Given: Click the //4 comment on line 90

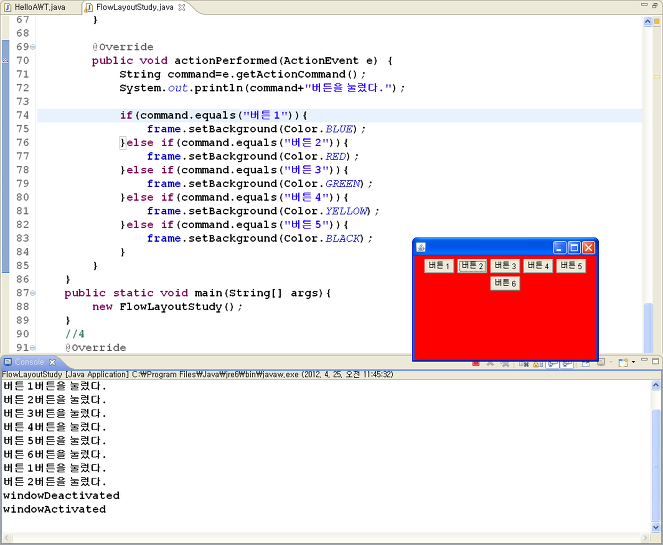Looking at the screenshot, I should point(75,334).
